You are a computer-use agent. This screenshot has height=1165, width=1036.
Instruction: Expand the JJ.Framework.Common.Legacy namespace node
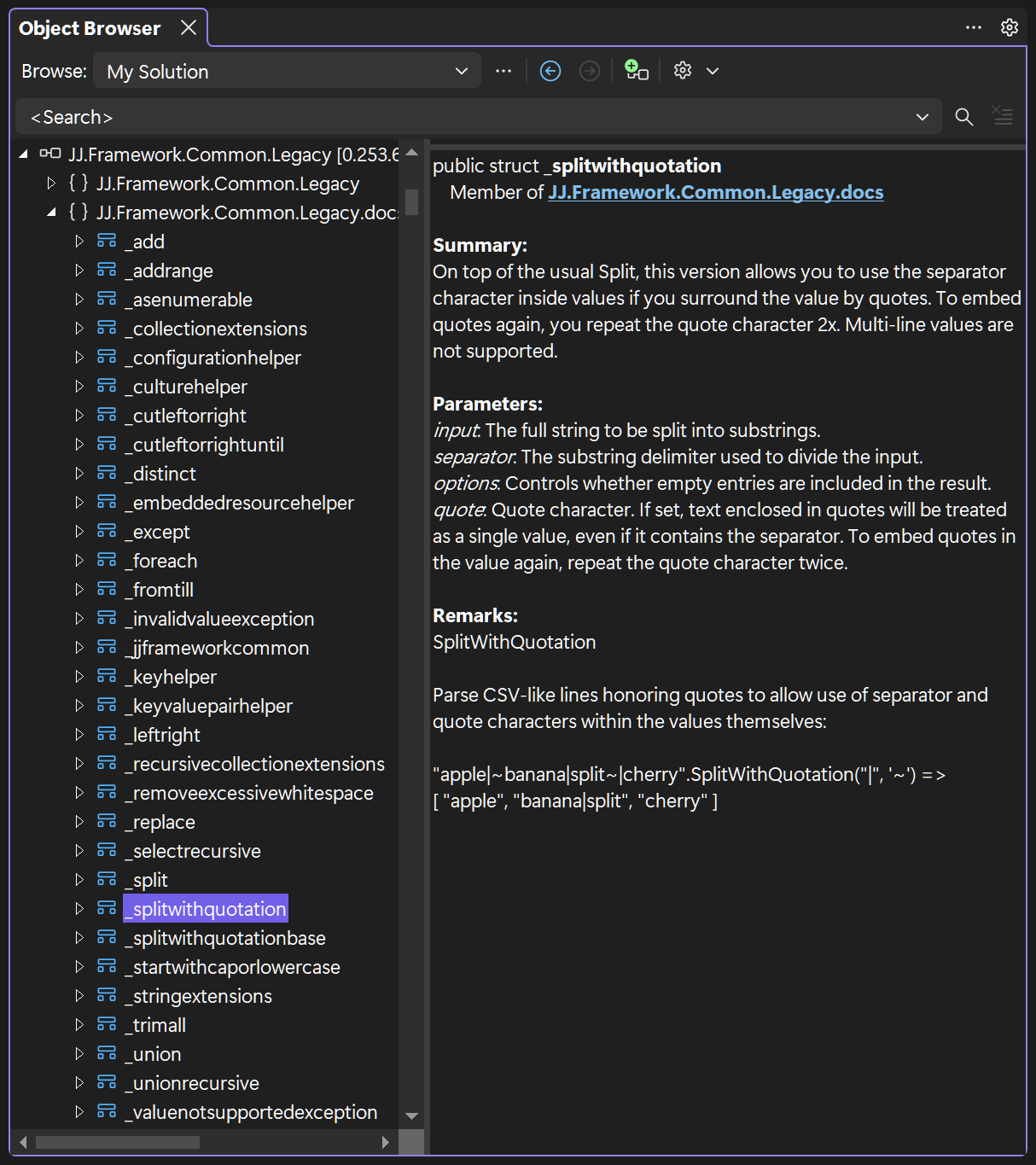[x=51, y=183]
